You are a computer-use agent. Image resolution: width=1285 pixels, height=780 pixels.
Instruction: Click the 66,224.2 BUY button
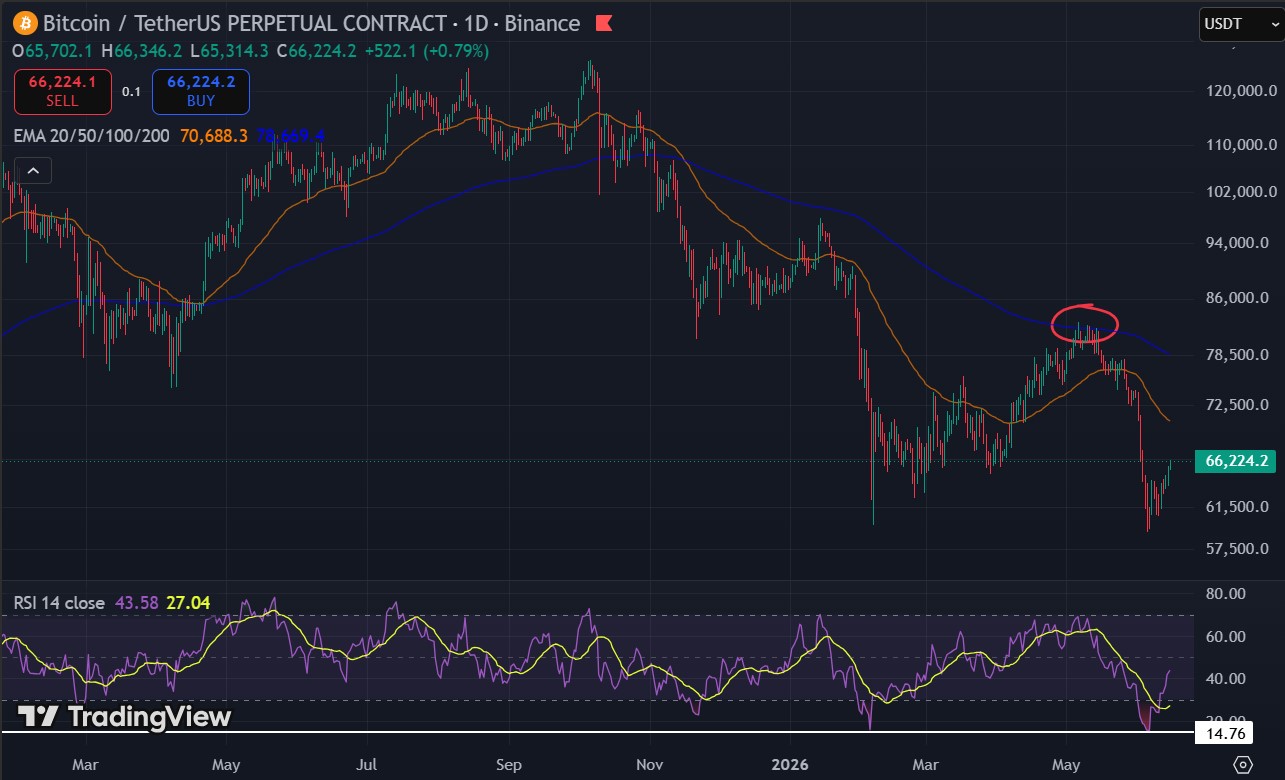click(x=201, y=91)
